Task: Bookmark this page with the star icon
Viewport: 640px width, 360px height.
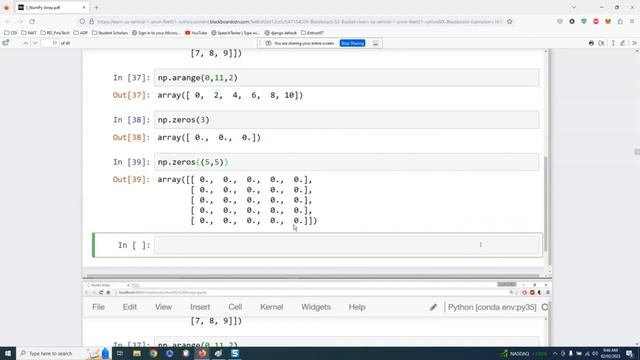Action: (x=510, y=21)
